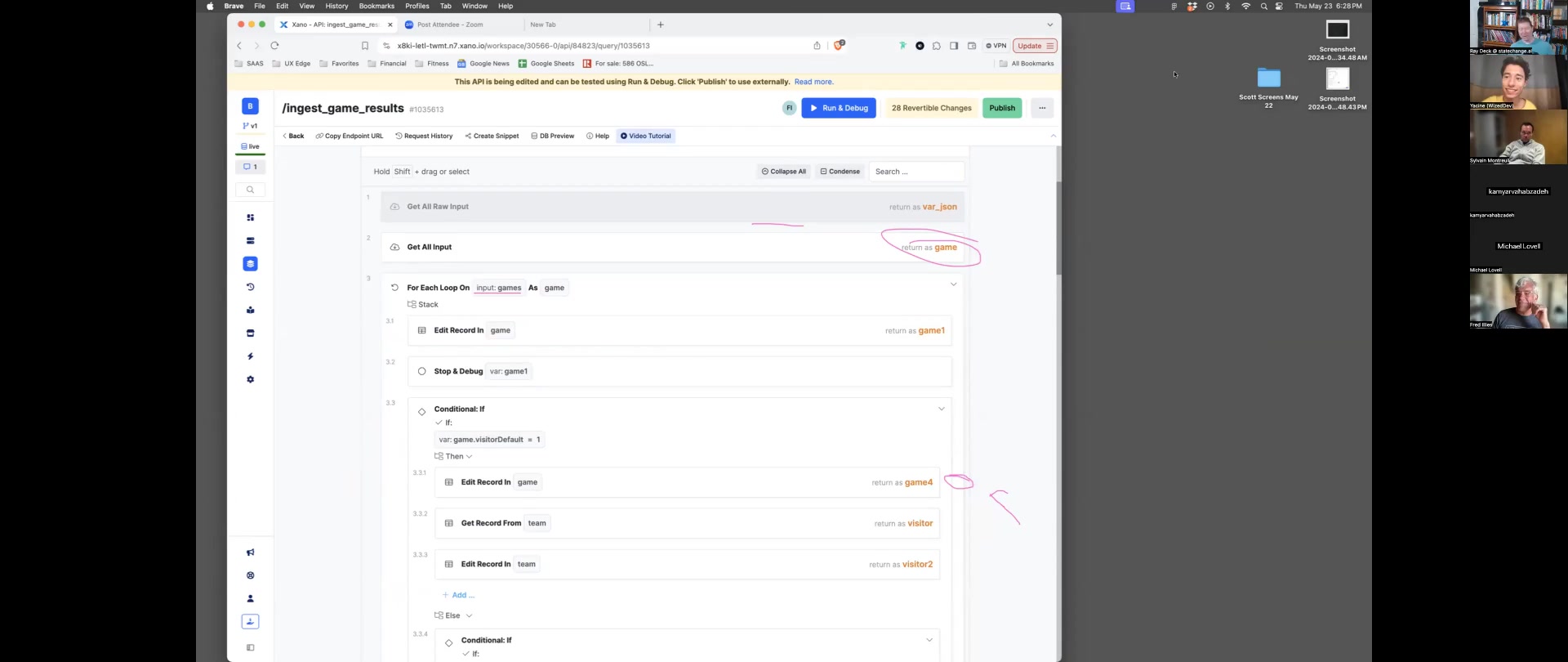1568x662 pixels.
Task: Click the megaphone announcements icon
Action: point(250,552)
